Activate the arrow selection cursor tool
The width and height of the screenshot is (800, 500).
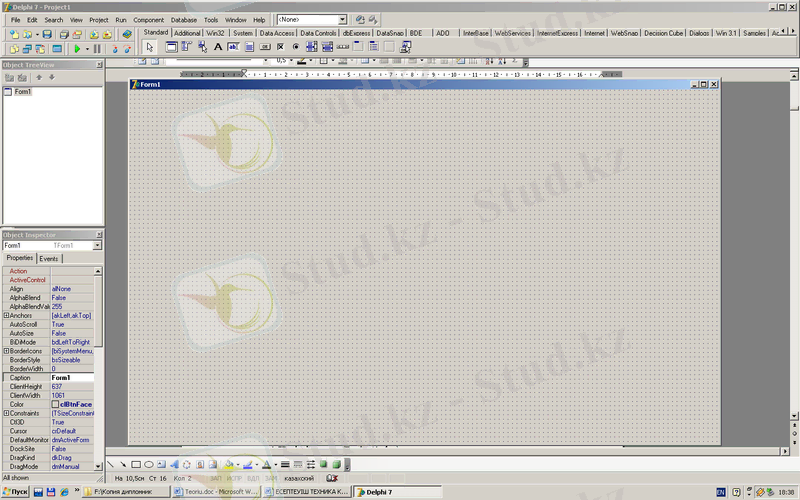tap(149, 47)
